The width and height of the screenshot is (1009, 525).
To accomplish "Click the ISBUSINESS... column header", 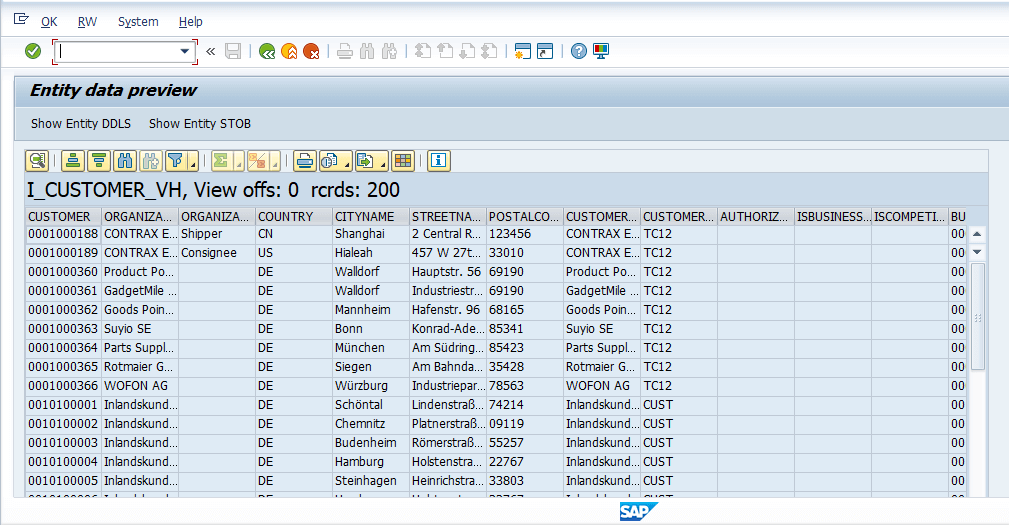I will click(x=833, y=217).
